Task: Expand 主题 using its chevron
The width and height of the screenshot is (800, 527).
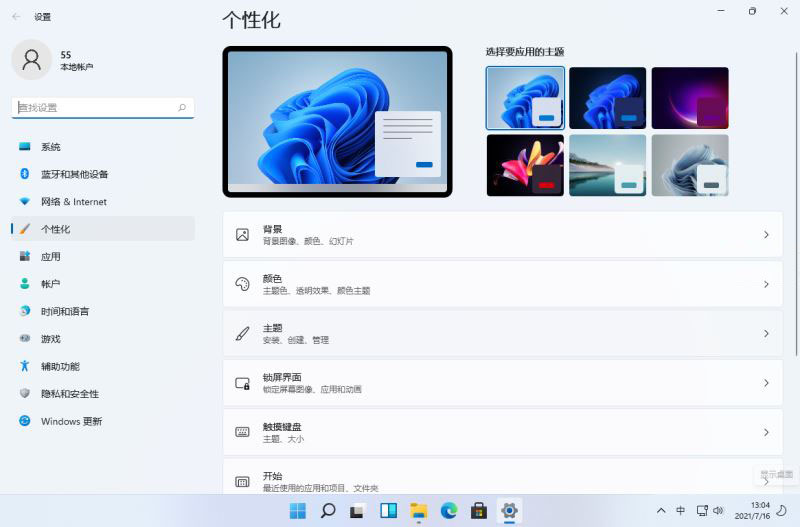Action: point(766,334)
